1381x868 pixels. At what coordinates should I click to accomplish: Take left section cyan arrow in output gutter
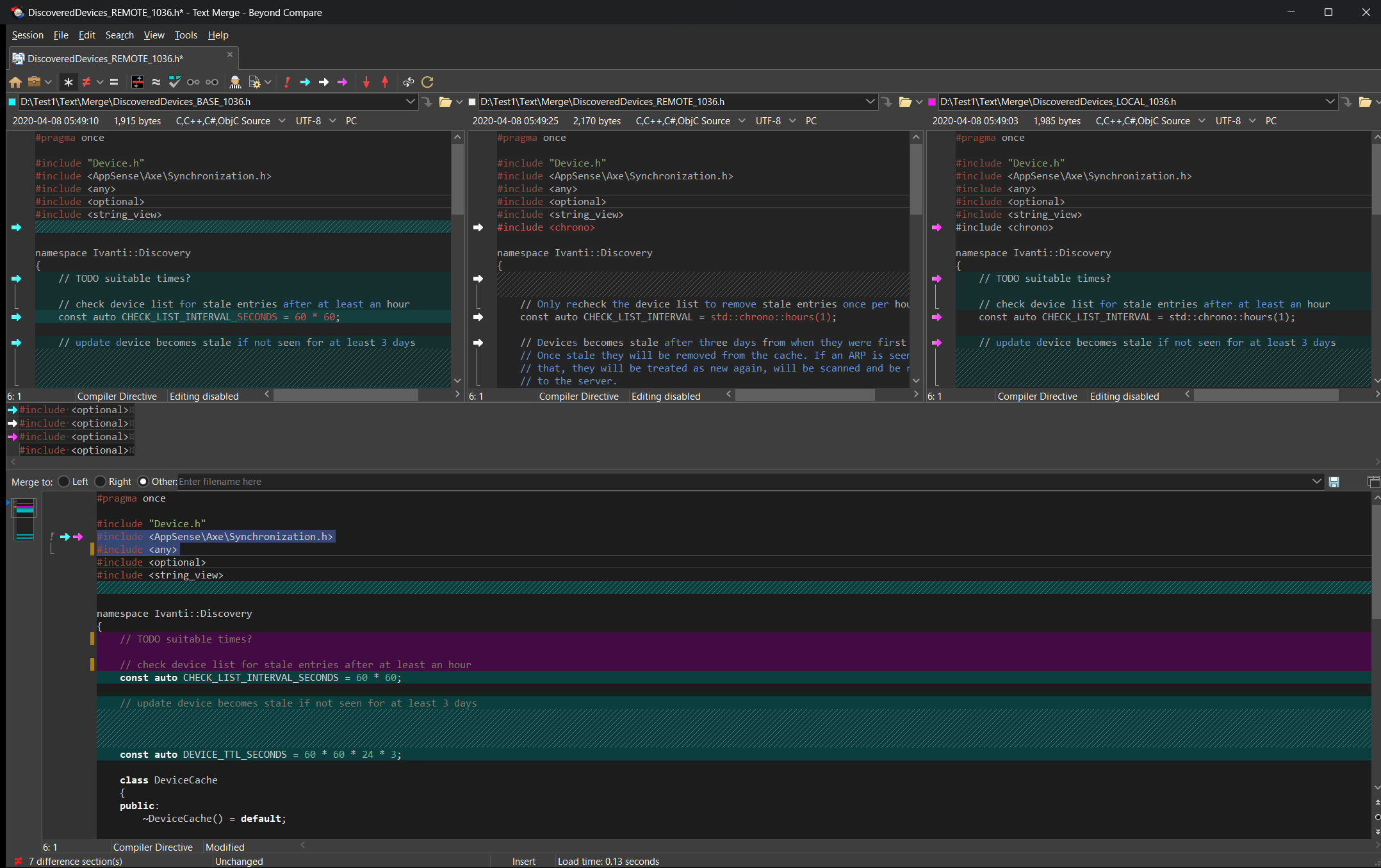pyautogui.click(x=65, y=537)
